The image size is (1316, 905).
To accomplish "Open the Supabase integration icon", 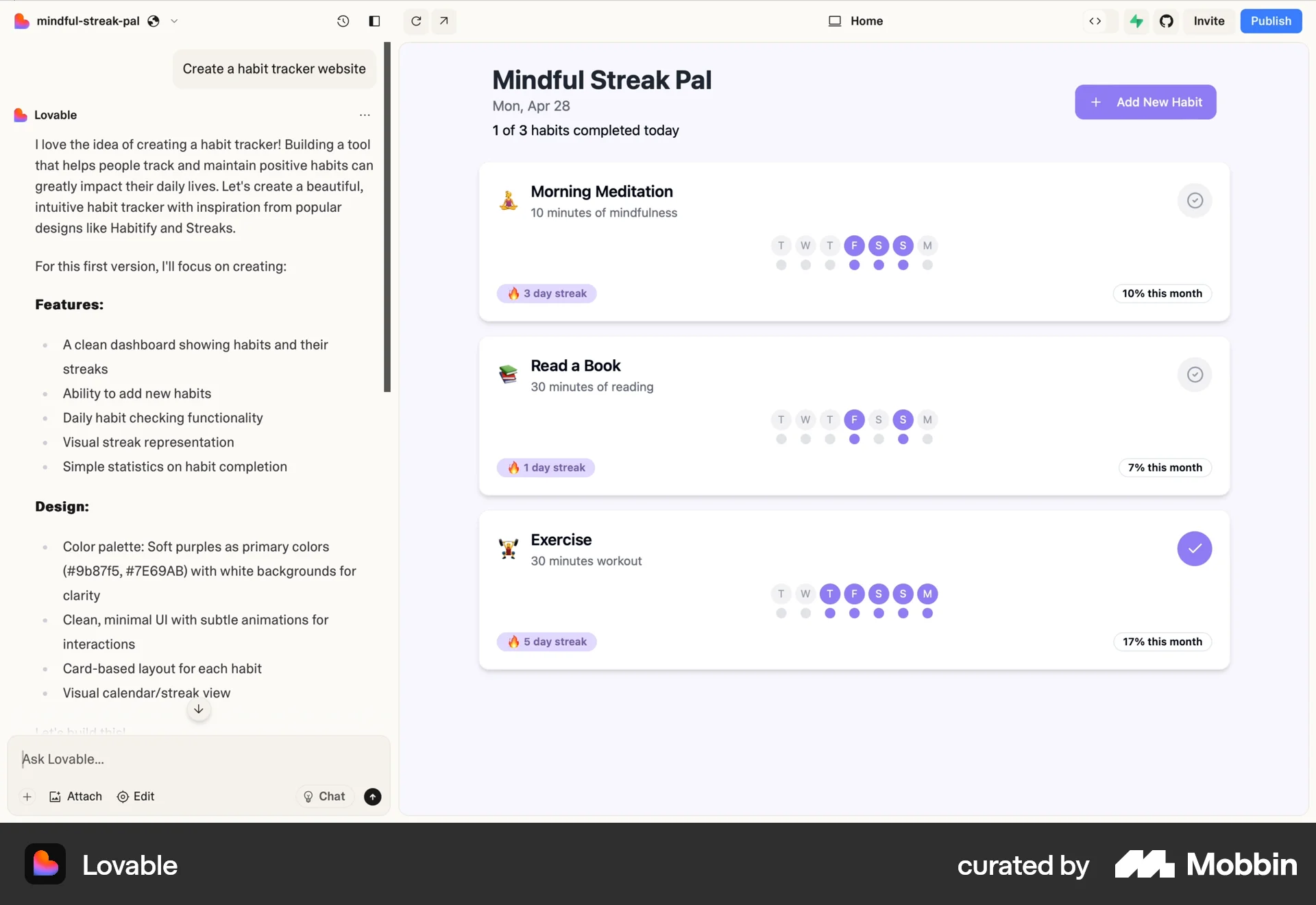I will [1136, 21].
